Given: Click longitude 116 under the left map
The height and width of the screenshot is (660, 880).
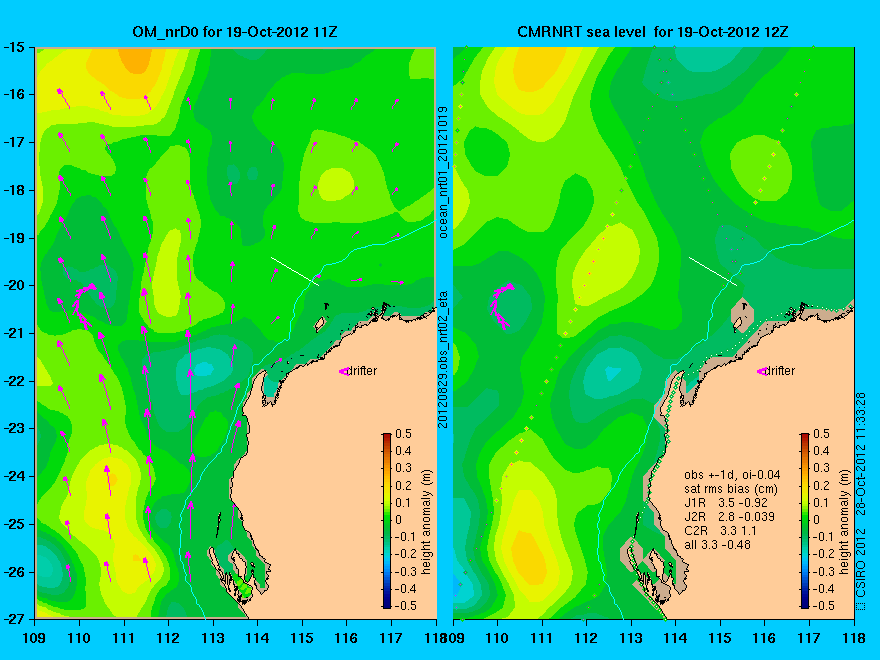Looking at the screenshot, I should 346,638.
